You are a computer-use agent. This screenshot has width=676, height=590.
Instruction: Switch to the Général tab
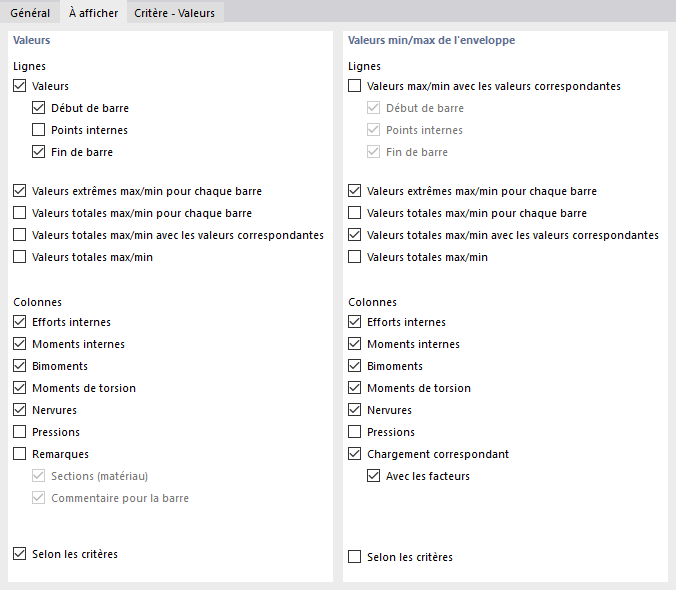pos(30,13)
